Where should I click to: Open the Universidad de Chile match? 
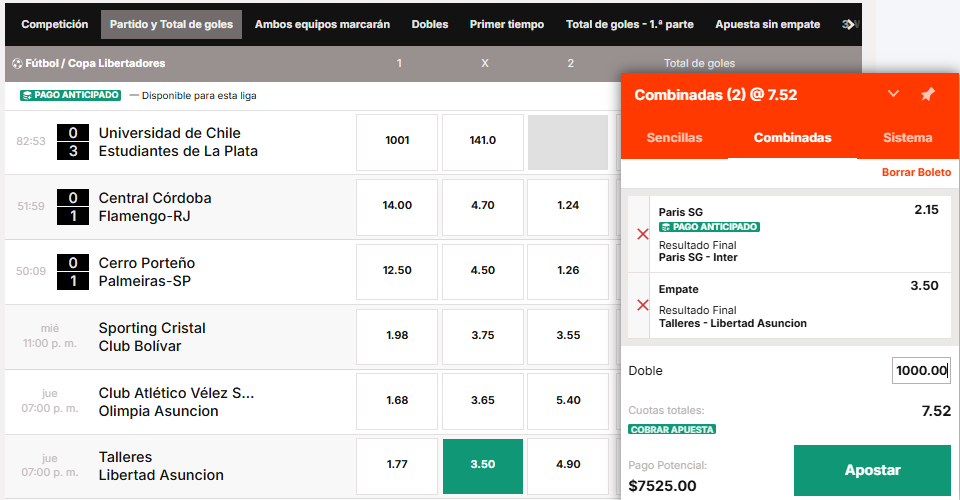pyautogui.click(x=170, y=142)
